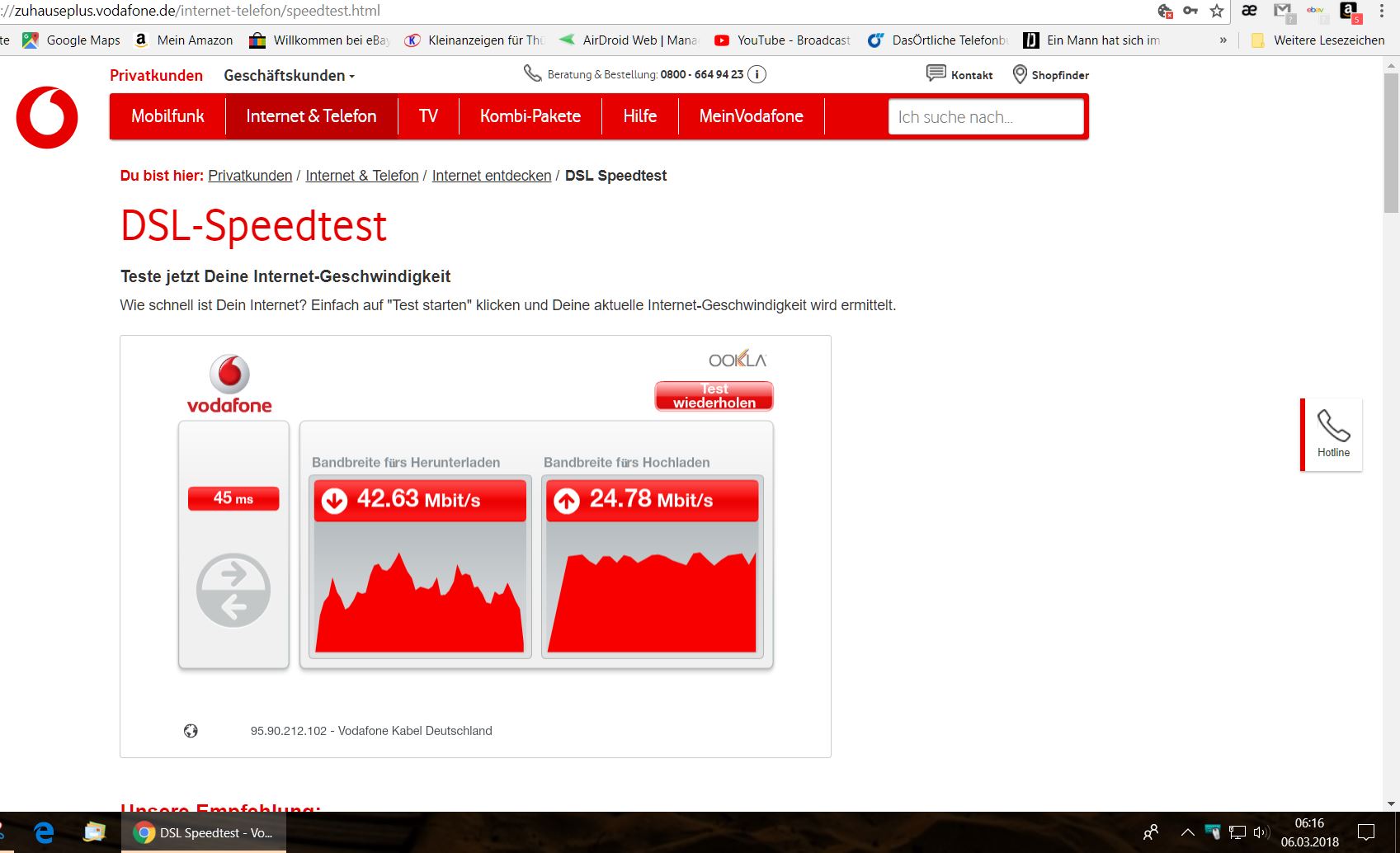This screenshot has width=1400, height=853.
Task: Follow the Privatkunden breadcrumb link
Action: (250, 176)
